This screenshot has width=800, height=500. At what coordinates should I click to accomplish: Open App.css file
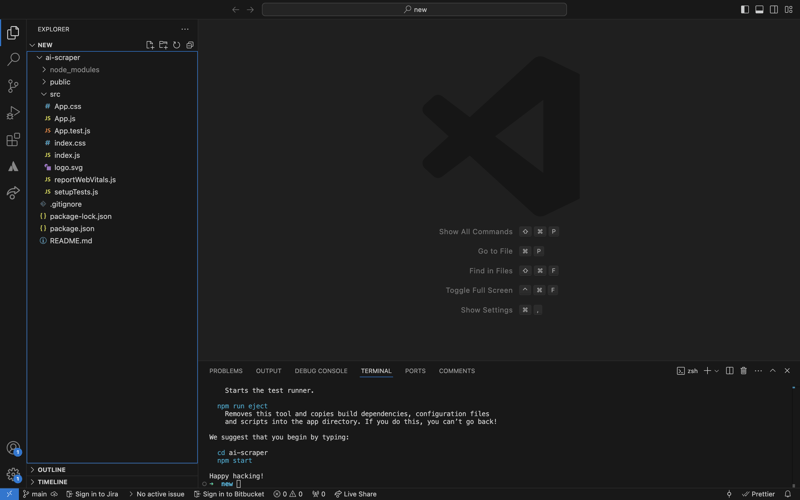tap(68, 107)
